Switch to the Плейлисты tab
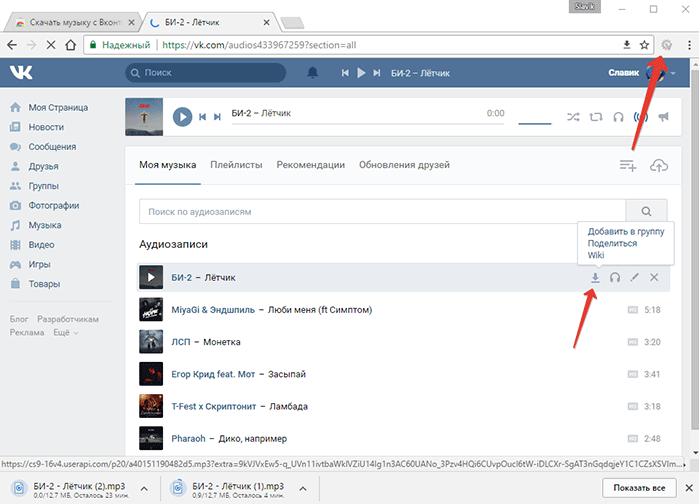The width and height of the screenshot is (699, 504). pos(236,165)
